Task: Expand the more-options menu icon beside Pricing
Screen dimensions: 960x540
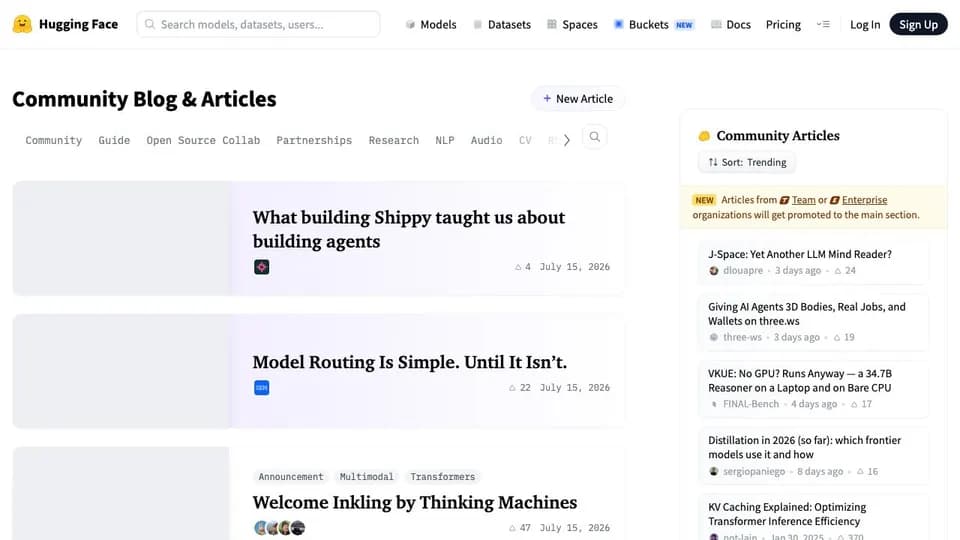Action: (823, 24)
